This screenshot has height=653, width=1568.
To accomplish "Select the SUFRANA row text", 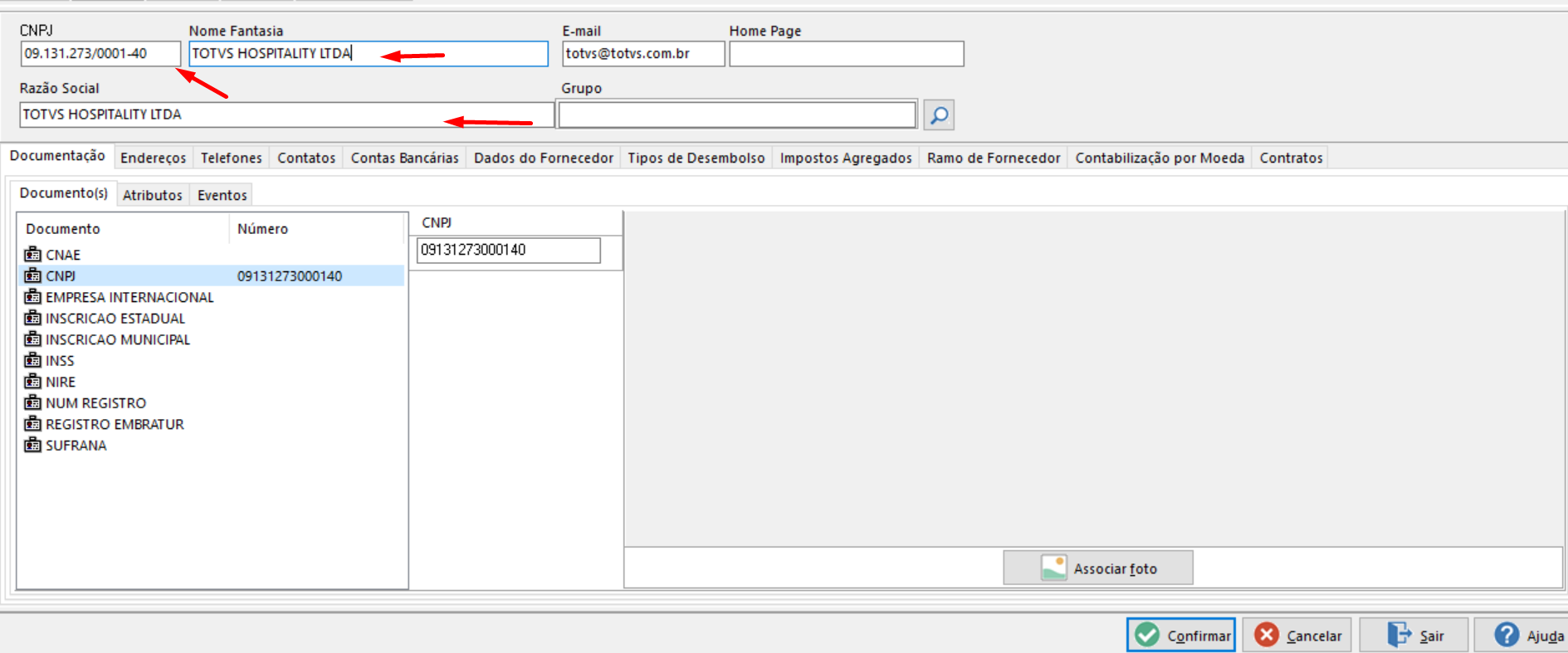I will pos(76,446).
